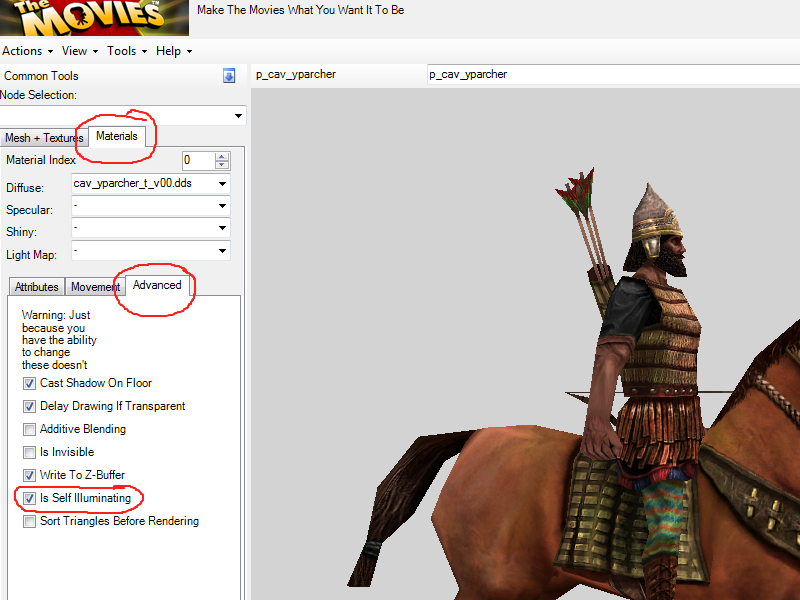Image resolution: width=800 pixels, height=600 pixels.
Task: Click the Specular label
Action: tap(30, 210)
